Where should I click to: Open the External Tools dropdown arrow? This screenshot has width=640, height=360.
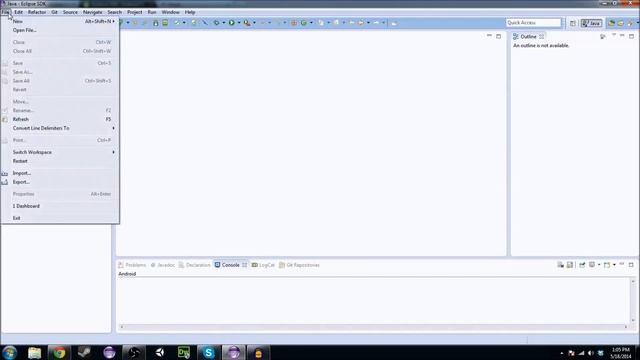tap(254, 23)
